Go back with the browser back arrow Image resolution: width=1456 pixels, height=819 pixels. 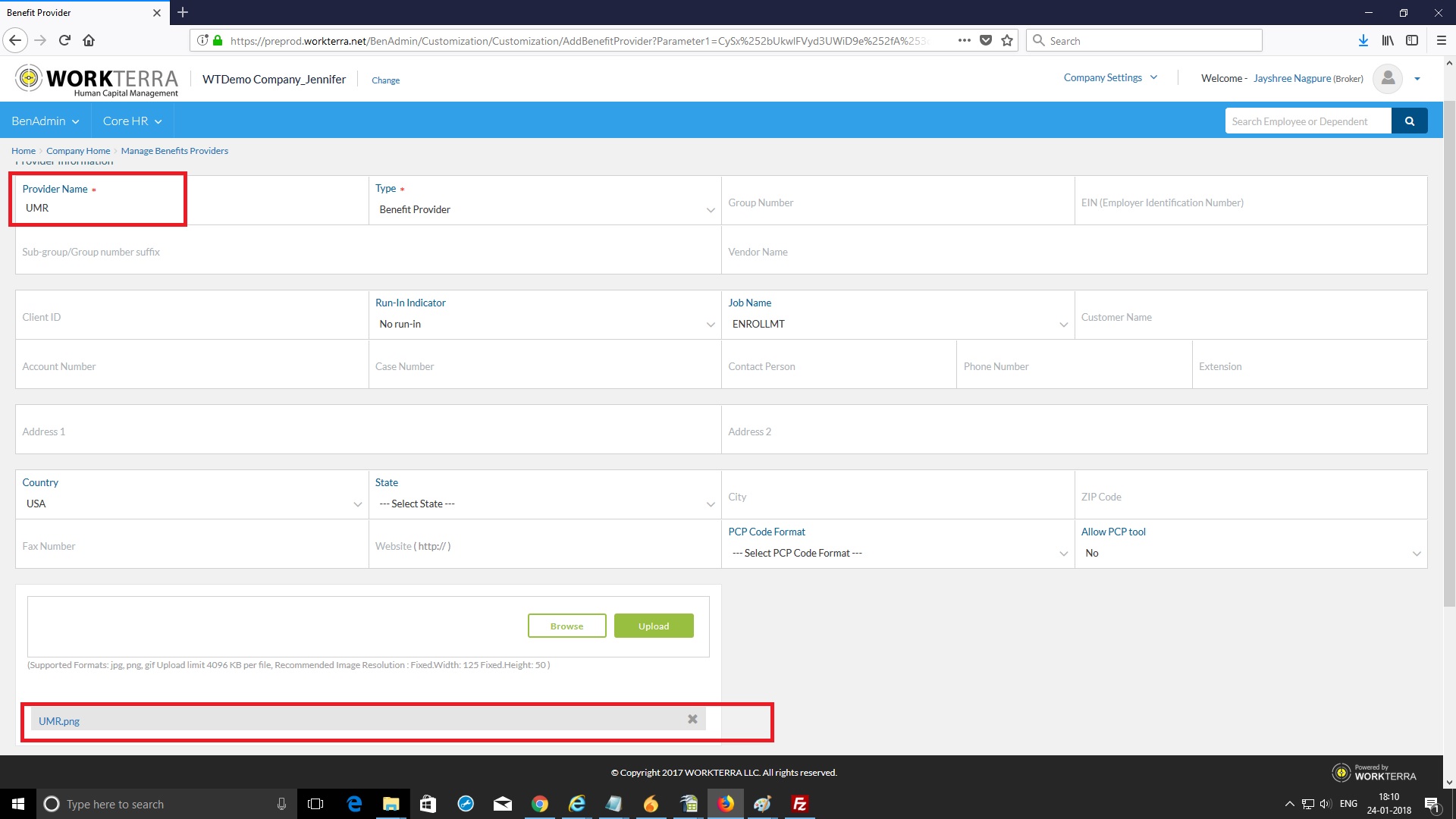[15, 40]
